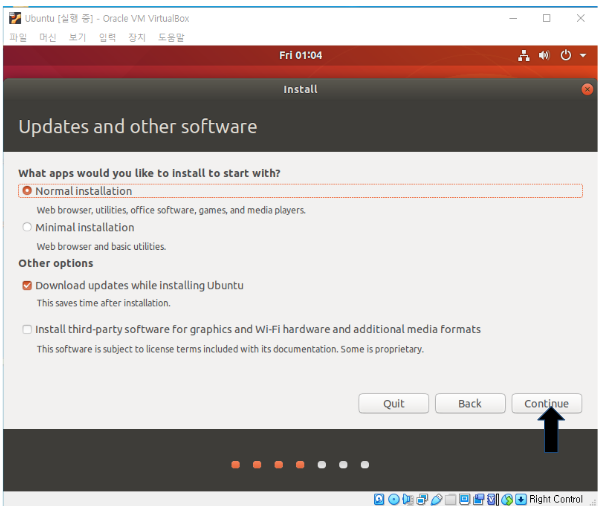
Task: Select the Minimal installation radio button
Action: [27, 227]
